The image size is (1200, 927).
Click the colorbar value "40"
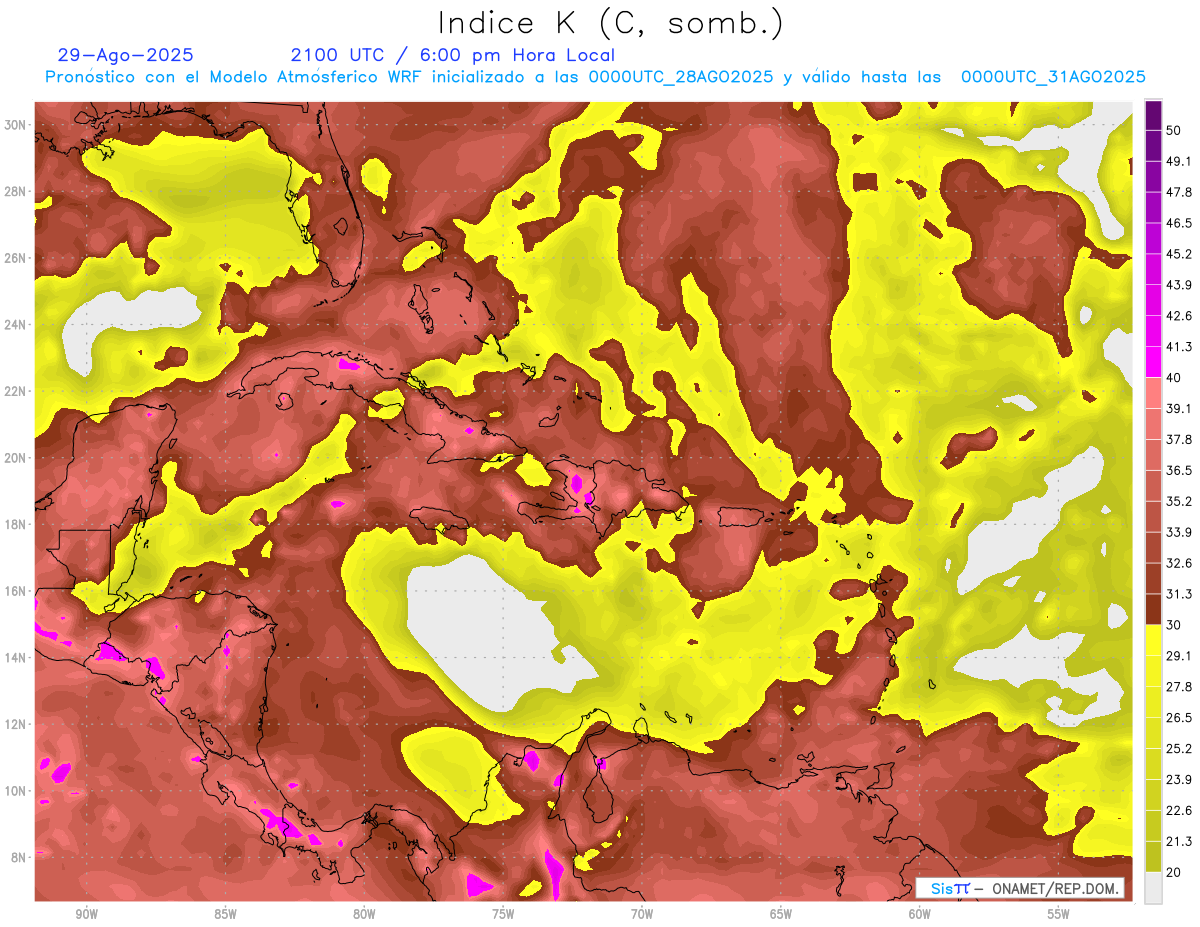[1174, 378]
